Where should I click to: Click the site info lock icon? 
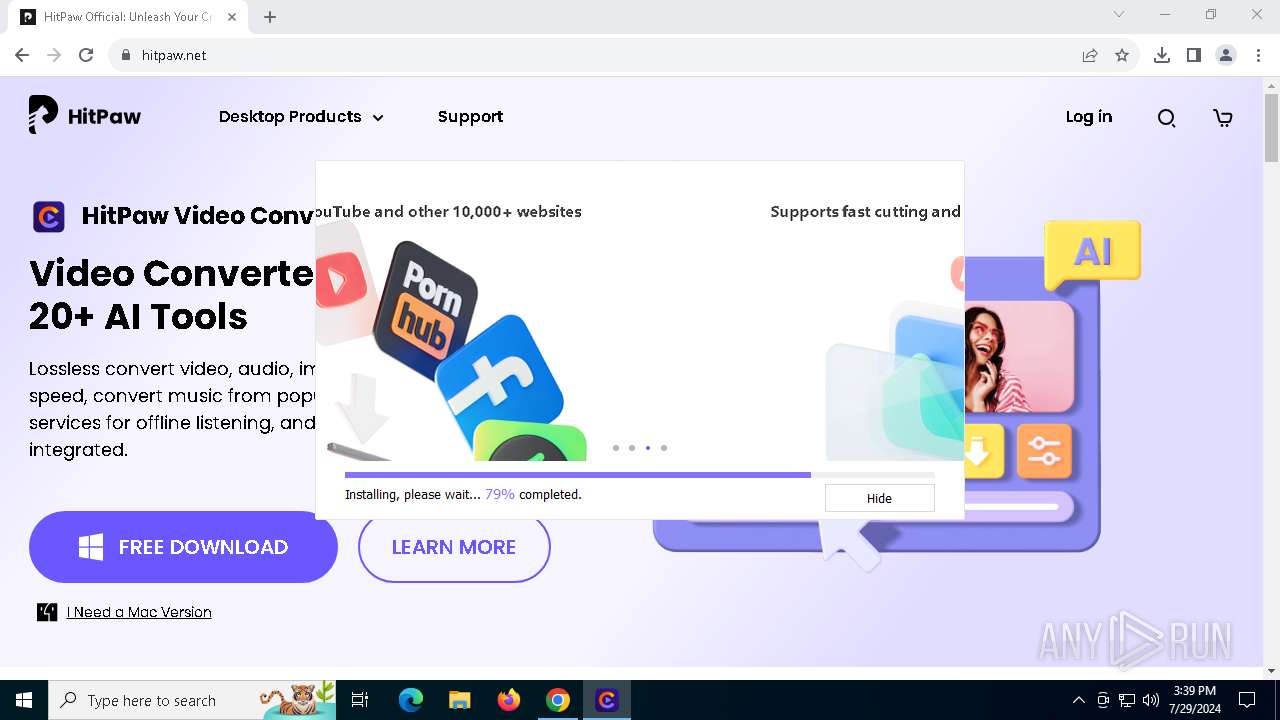point(125,55)
